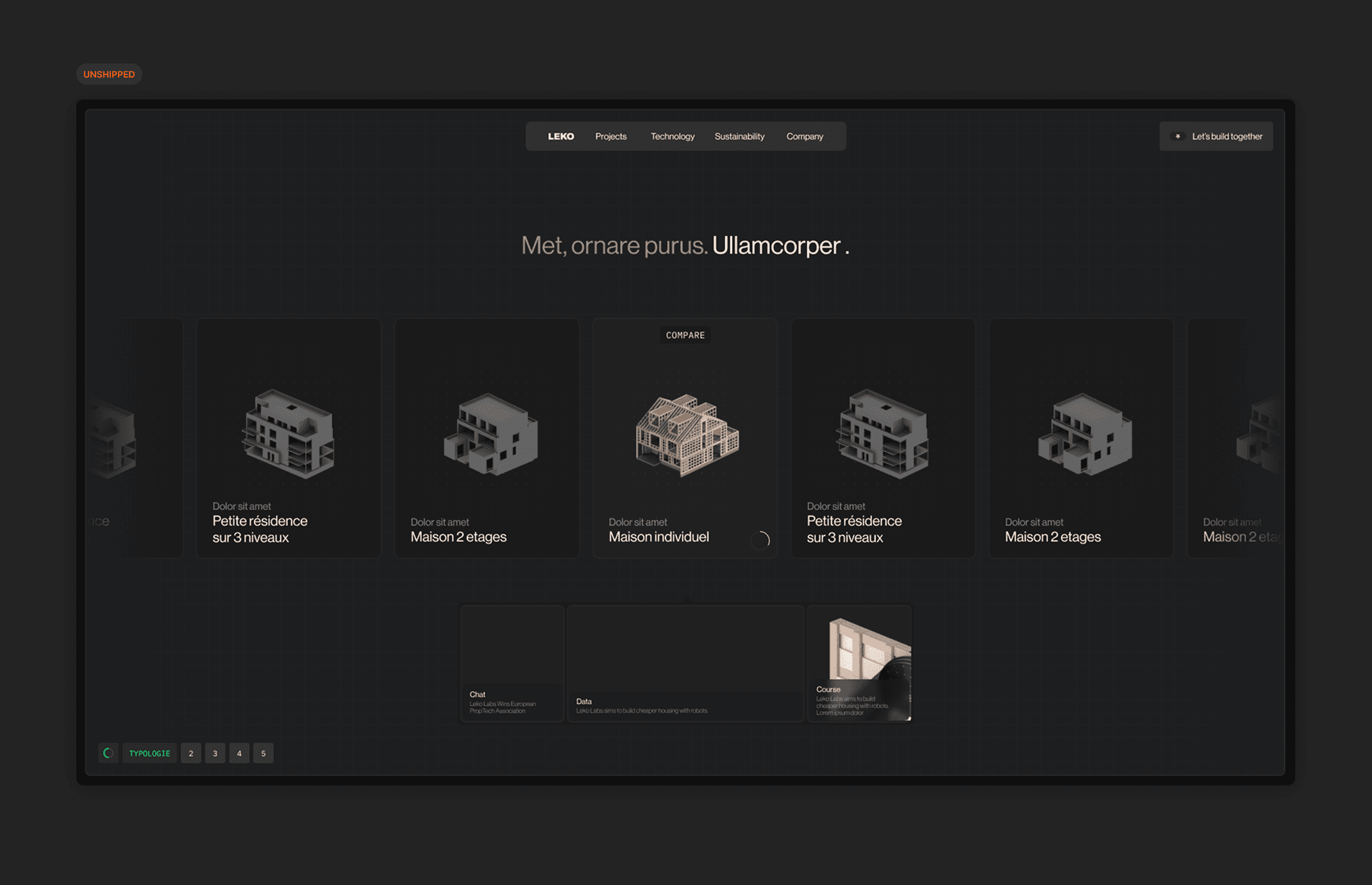The width and height of the screenshot is (1372, 885).
Task: Click the circular loader icon on Maison individuel card
Action: (x=760, y=540)
